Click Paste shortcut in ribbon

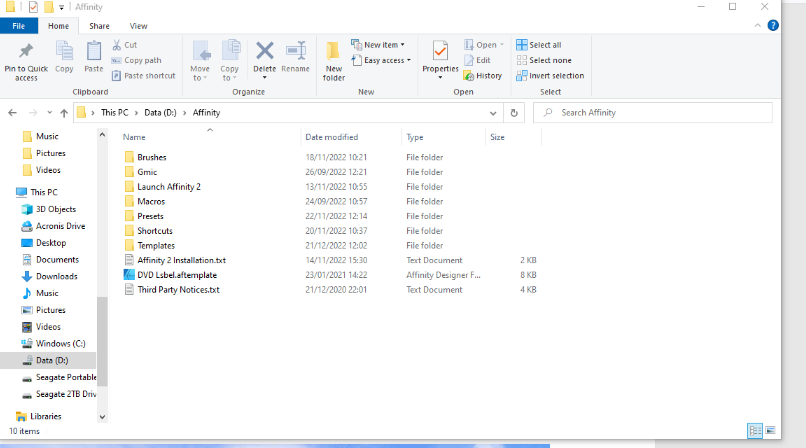[x=143, y=76]
